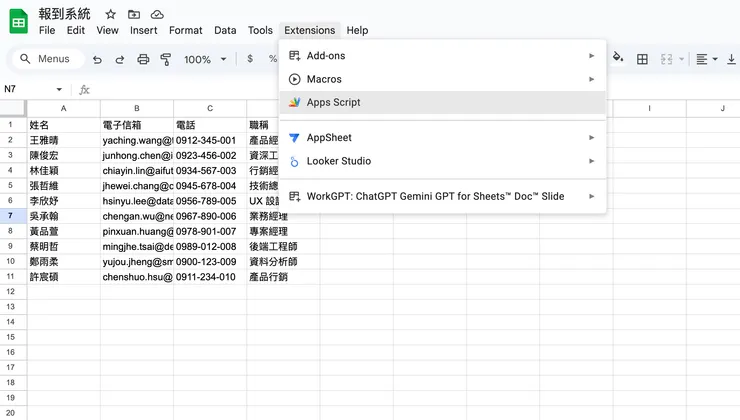The height and width of the screenshot is (420, 740).
Task: Close the Extensions menu
Action: pyautogui.click(x=310, y=31)
